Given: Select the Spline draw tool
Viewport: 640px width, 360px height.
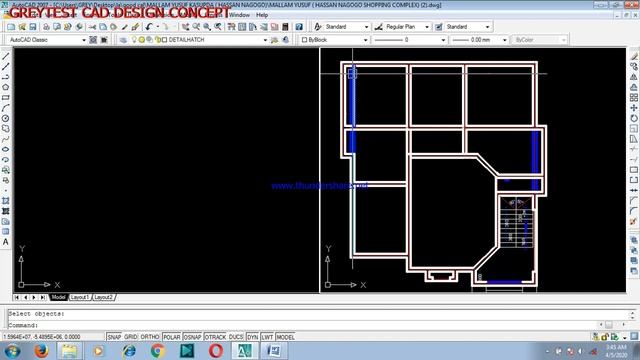Looking at the screenshot, I should 6,139.
